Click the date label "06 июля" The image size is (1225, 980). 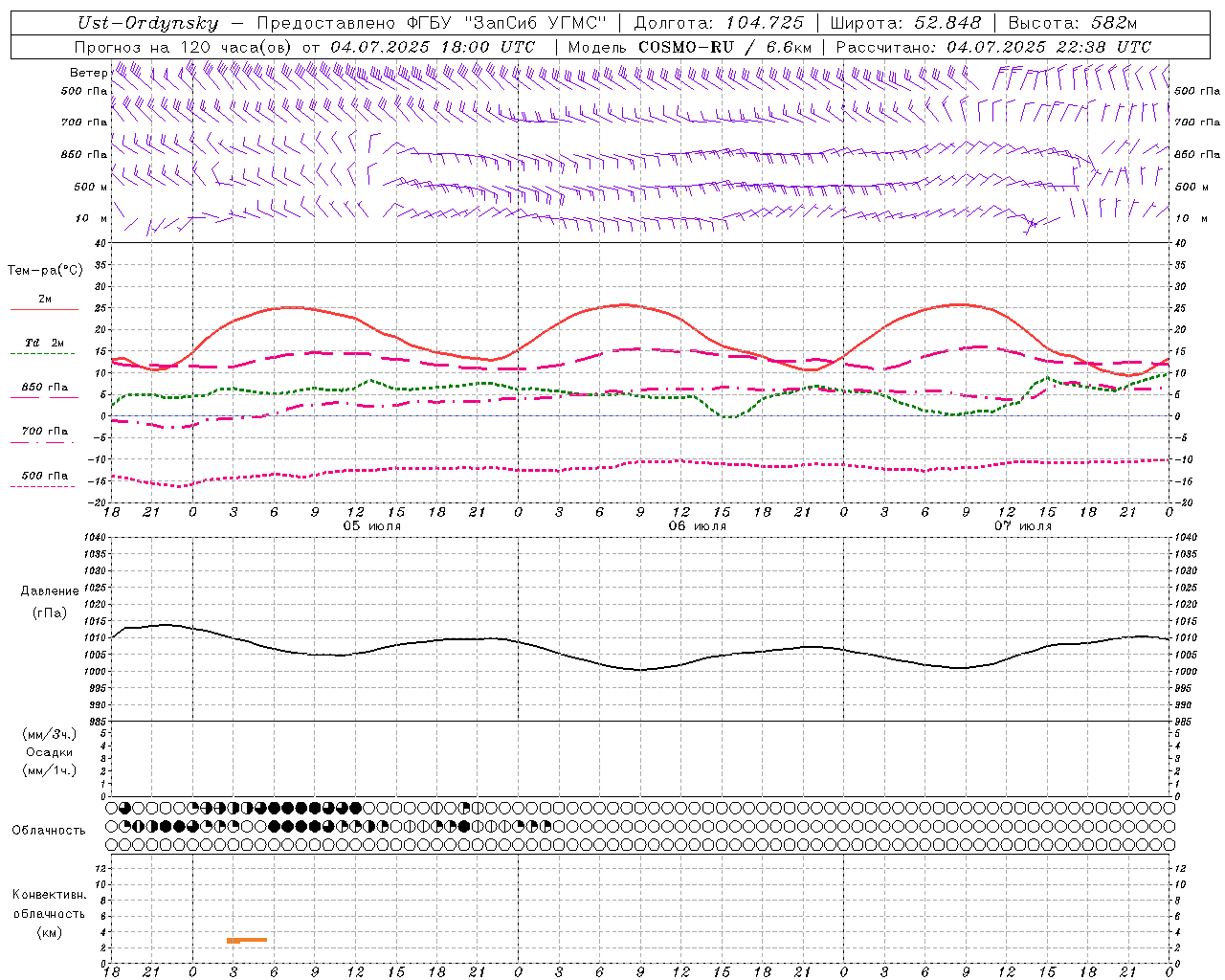pyautogui.click(x=698, y=526)
